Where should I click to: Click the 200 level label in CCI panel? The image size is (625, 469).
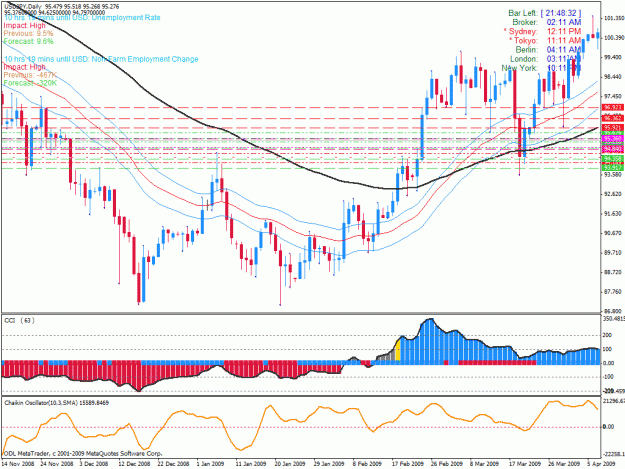tap(607, 336)
